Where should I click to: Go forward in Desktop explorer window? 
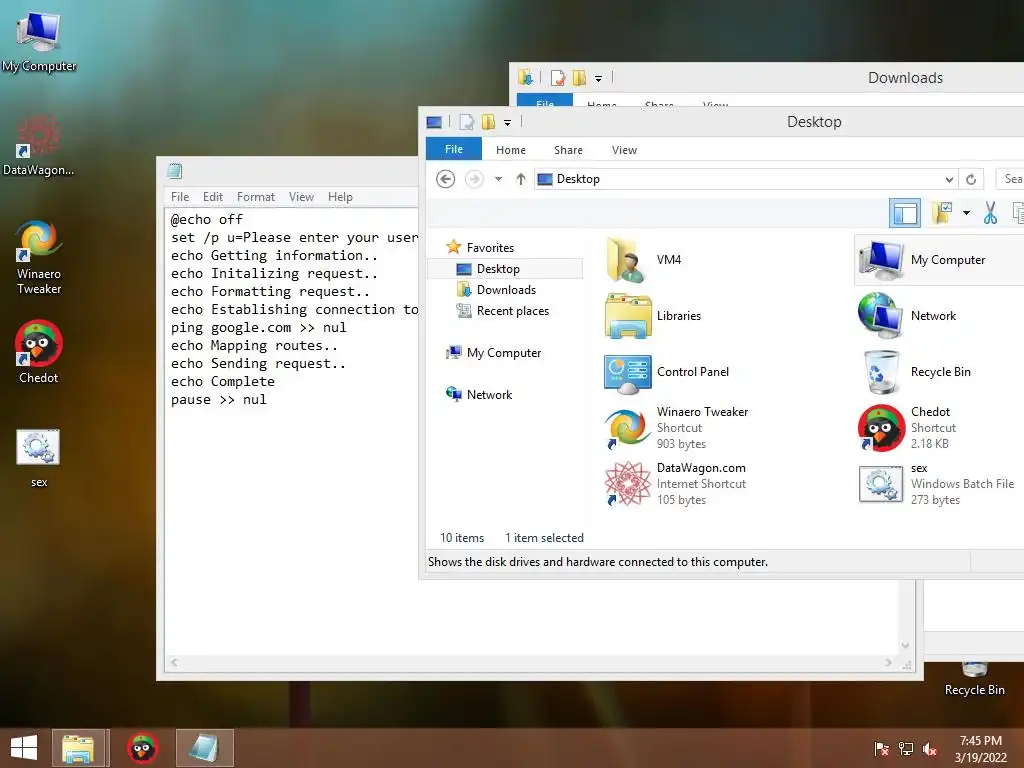tap(474, 179)
